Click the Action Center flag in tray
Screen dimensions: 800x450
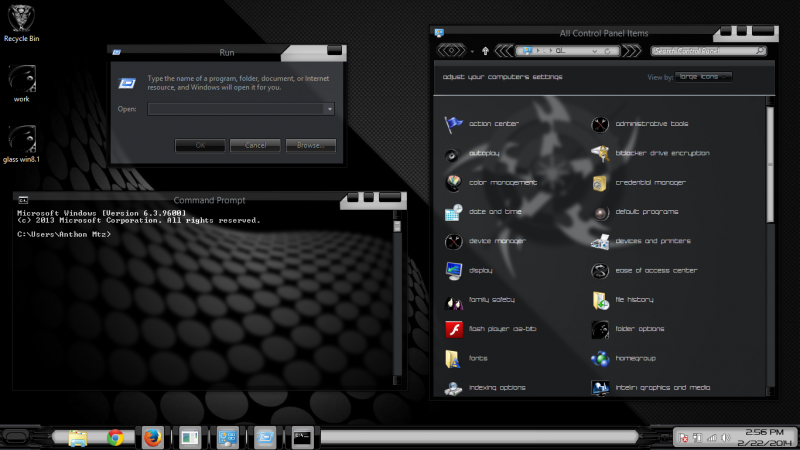(x=683, y=438)
